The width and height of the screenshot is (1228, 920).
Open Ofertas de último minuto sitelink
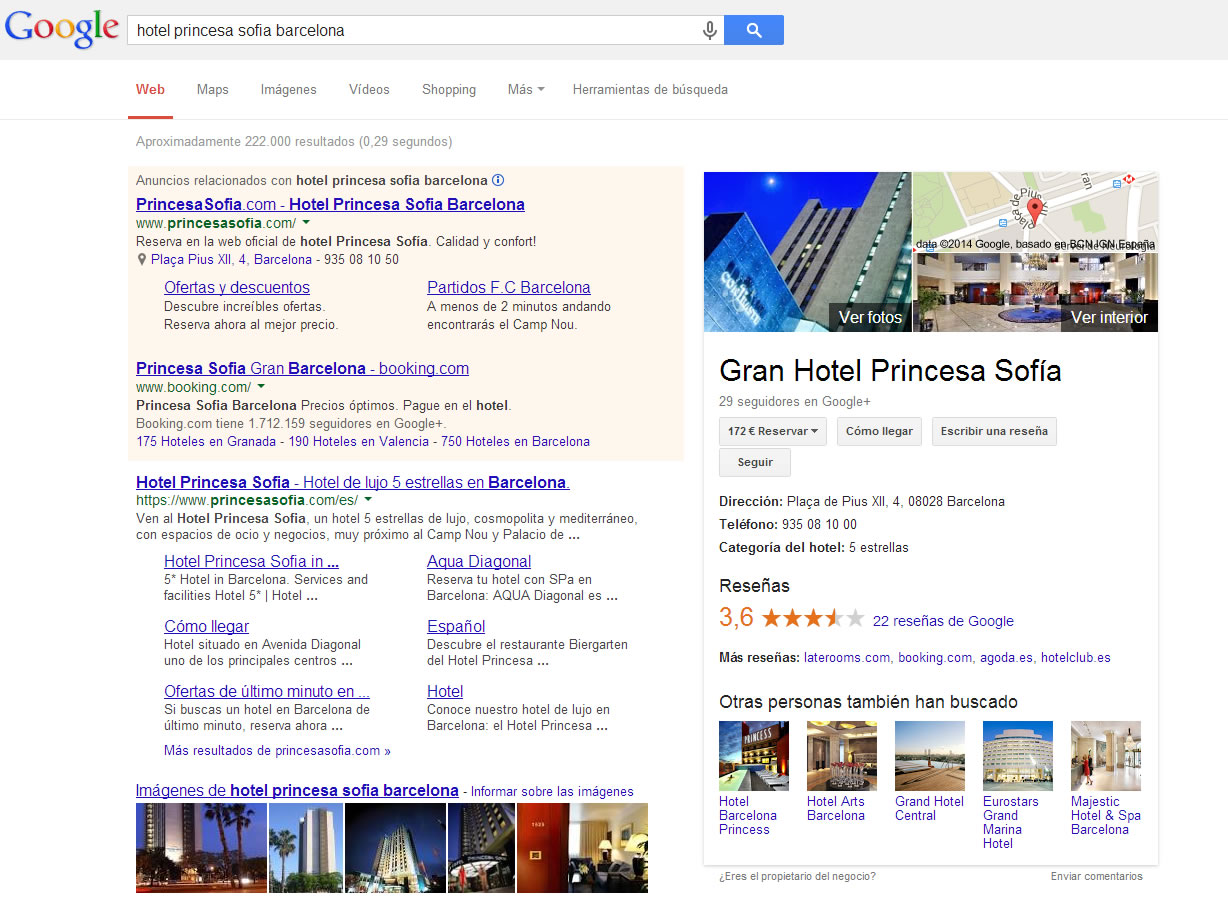point(267,692)
